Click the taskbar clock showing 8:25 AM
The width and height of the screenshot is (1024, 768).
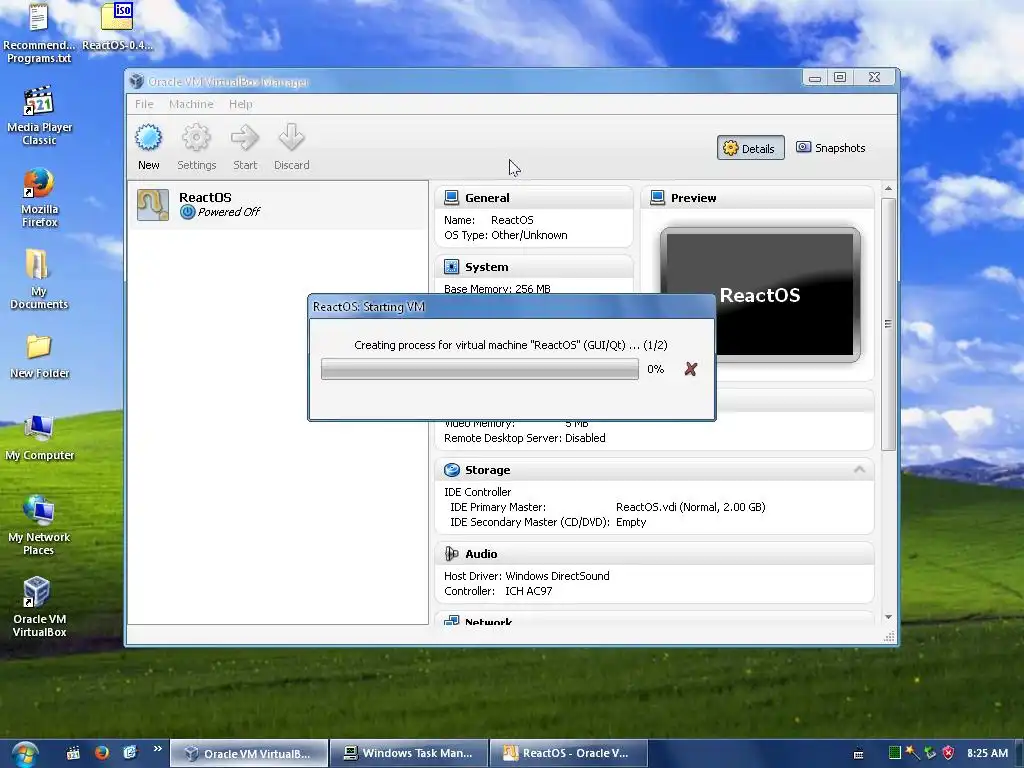[x=987, y=753]
